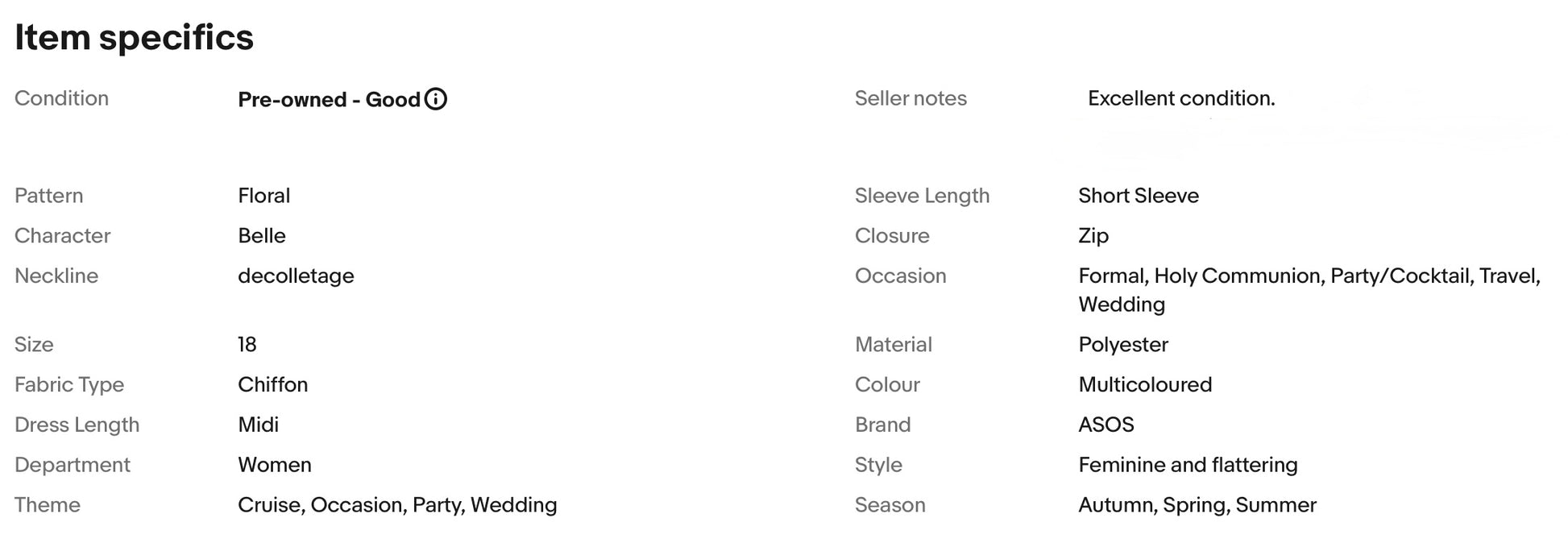Click the Floral pattern value

tap(264, 196)
